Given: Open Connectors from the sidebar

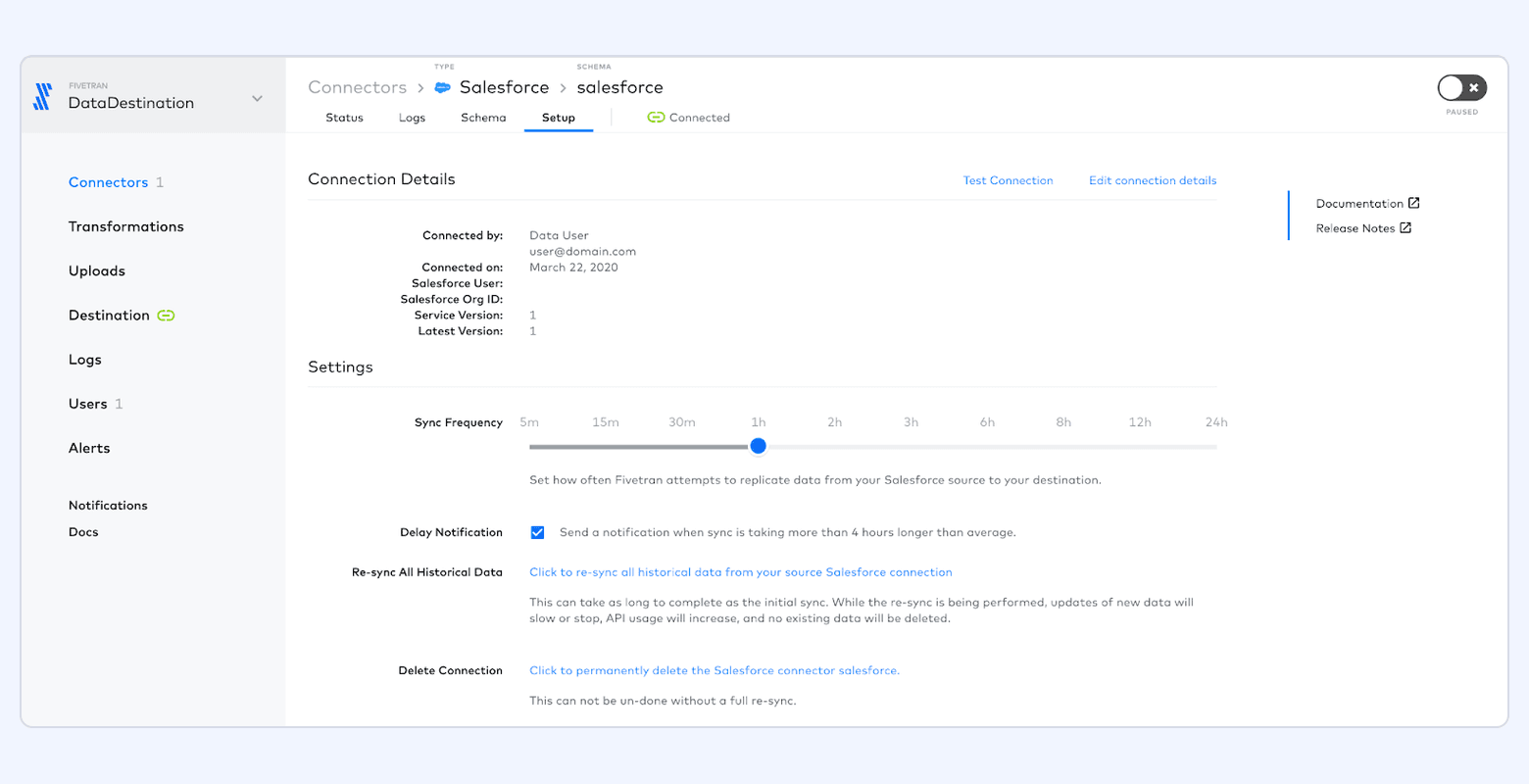Looking at the screenshot, I should pos(108,182).
